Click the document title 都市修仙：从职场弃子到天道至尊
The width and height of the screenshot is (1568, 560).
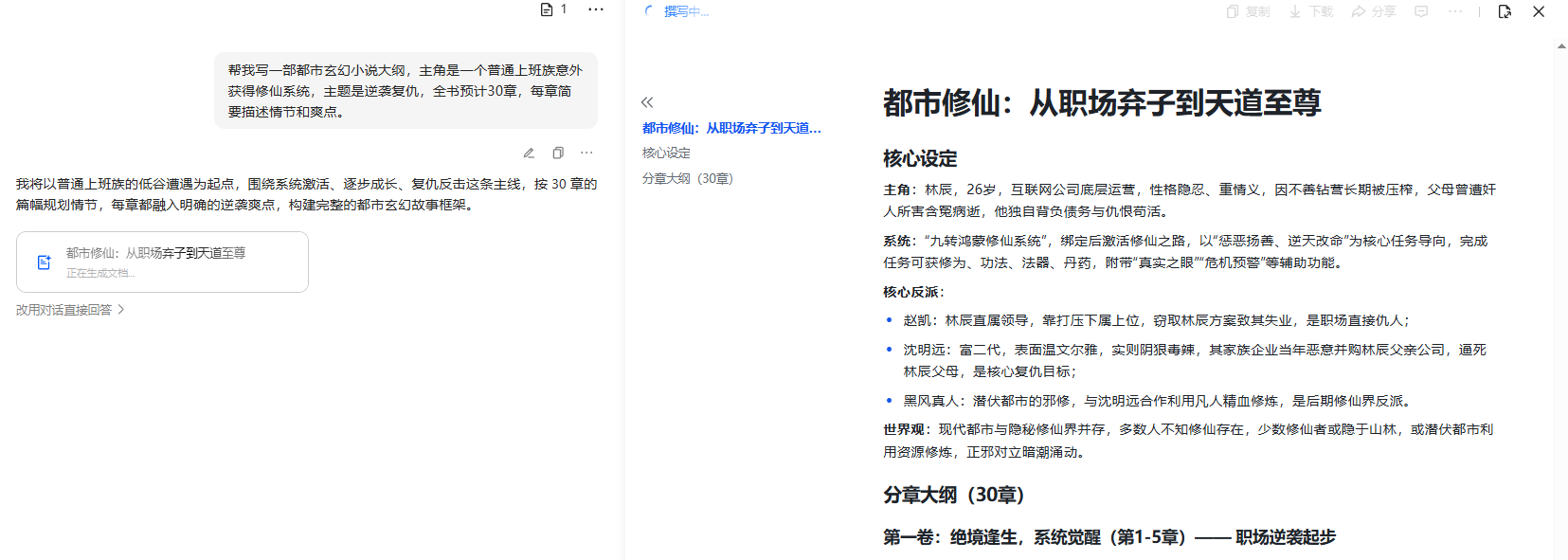[1102, 102]
